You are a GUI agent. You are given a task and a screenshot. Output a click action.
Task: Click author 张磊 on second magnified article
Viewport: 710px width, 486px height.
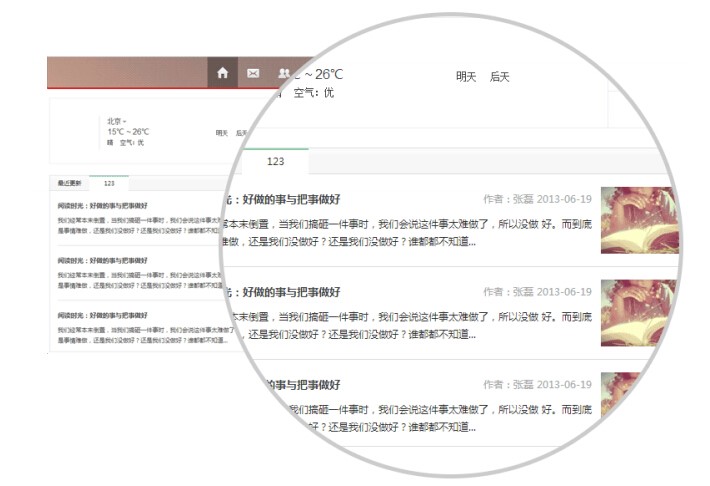(x=523, y=292)
